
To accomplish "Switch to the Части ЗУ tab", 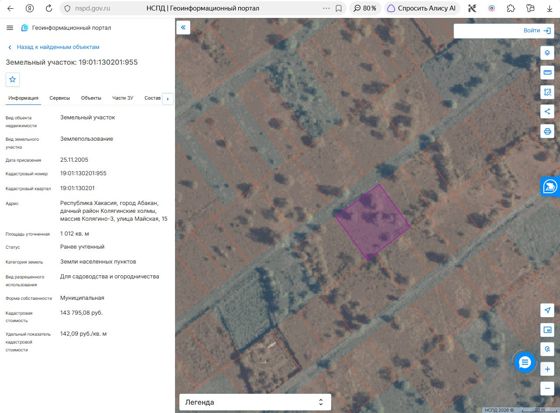I will (x=122, y=98).
